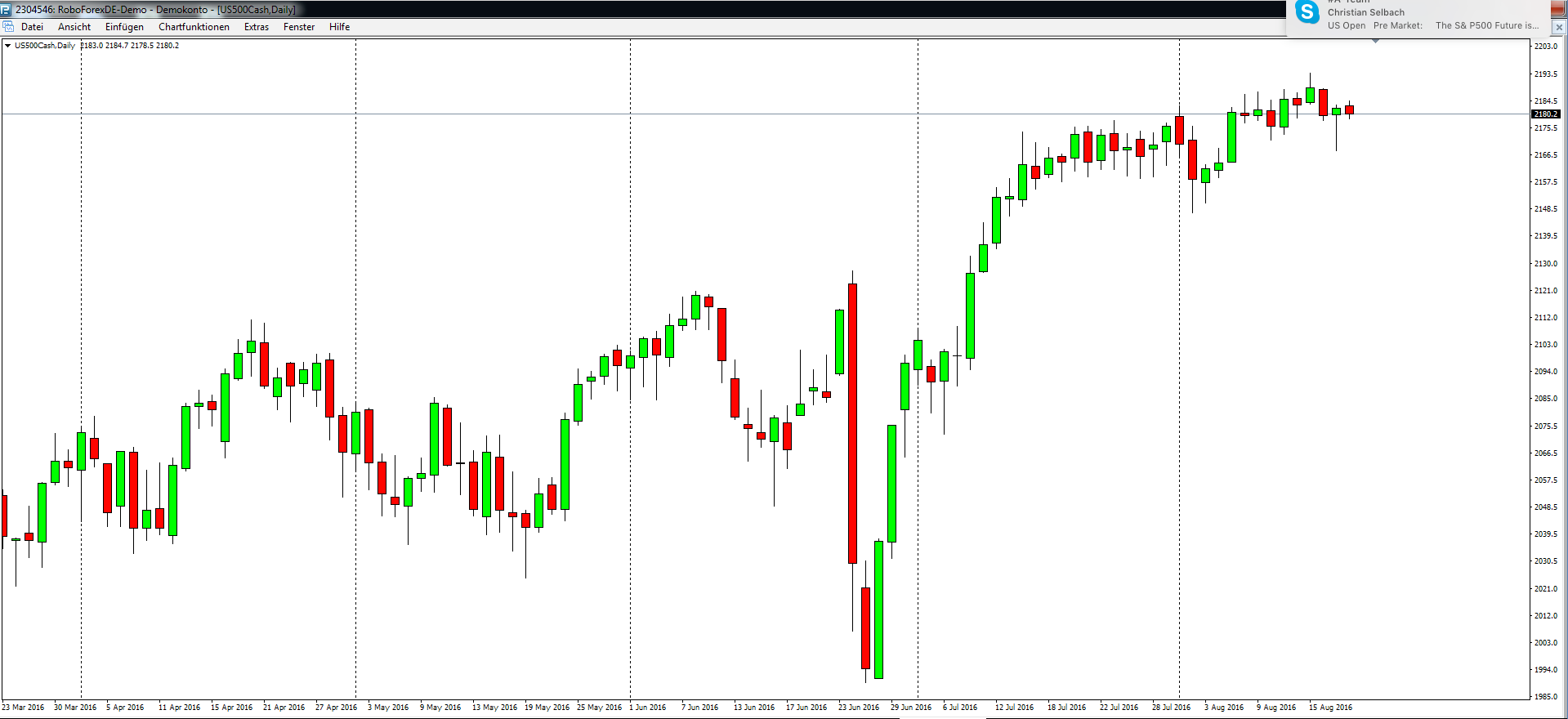The height and width of the screenshot is (719, 1568).
Task: Click the Skype logo in the notification
Action: [x=1307, y=12]
